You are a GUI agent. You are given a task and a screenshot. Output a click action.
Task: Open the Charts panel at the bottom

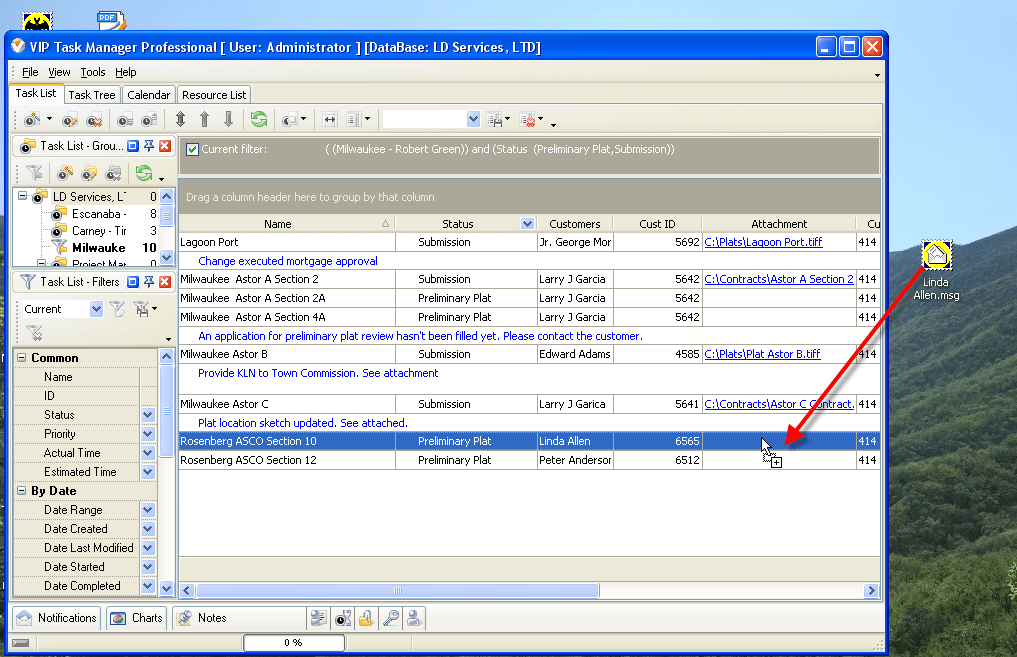pos(136,618)
